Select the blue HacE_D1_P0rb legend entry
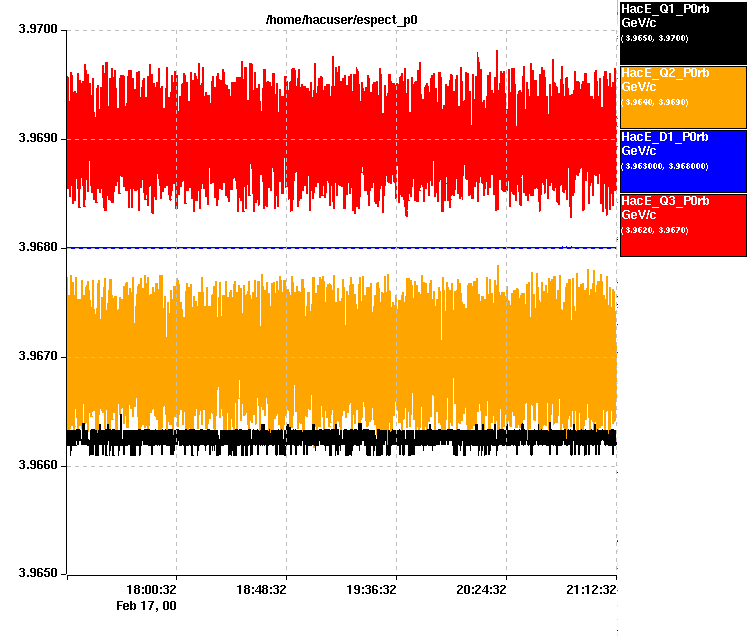 [x=683, y=160]
